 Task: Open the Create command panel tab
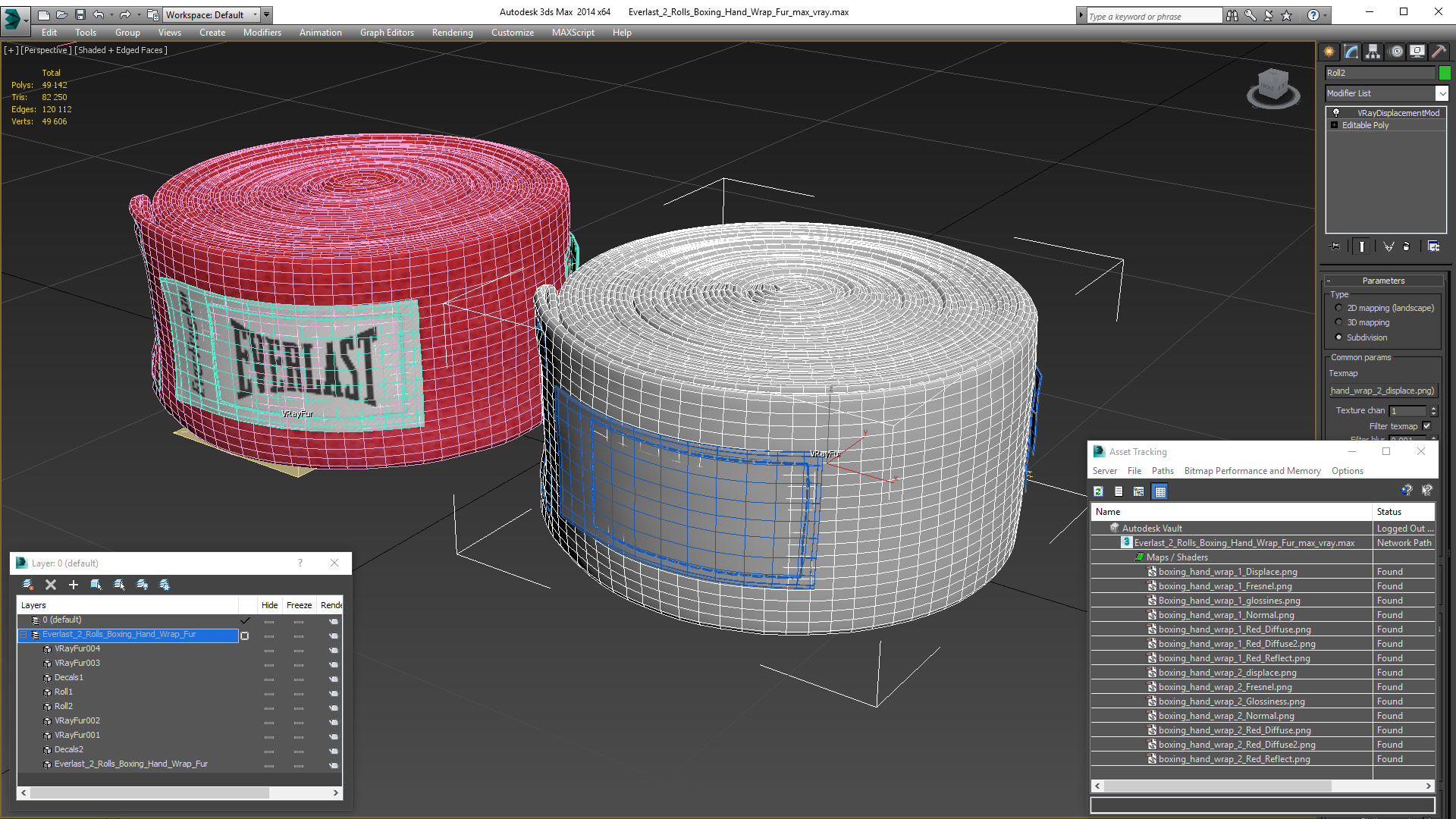coord(1329,52)
